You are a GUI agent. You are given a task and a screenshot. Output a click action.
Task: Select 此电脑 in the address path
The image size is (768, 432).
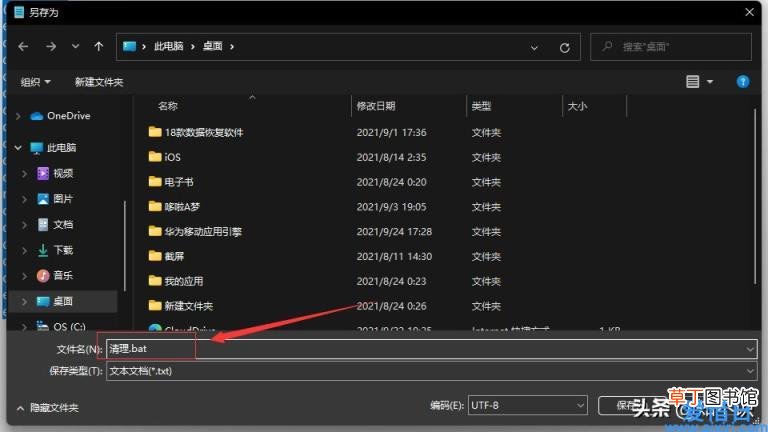coord(168,47)
